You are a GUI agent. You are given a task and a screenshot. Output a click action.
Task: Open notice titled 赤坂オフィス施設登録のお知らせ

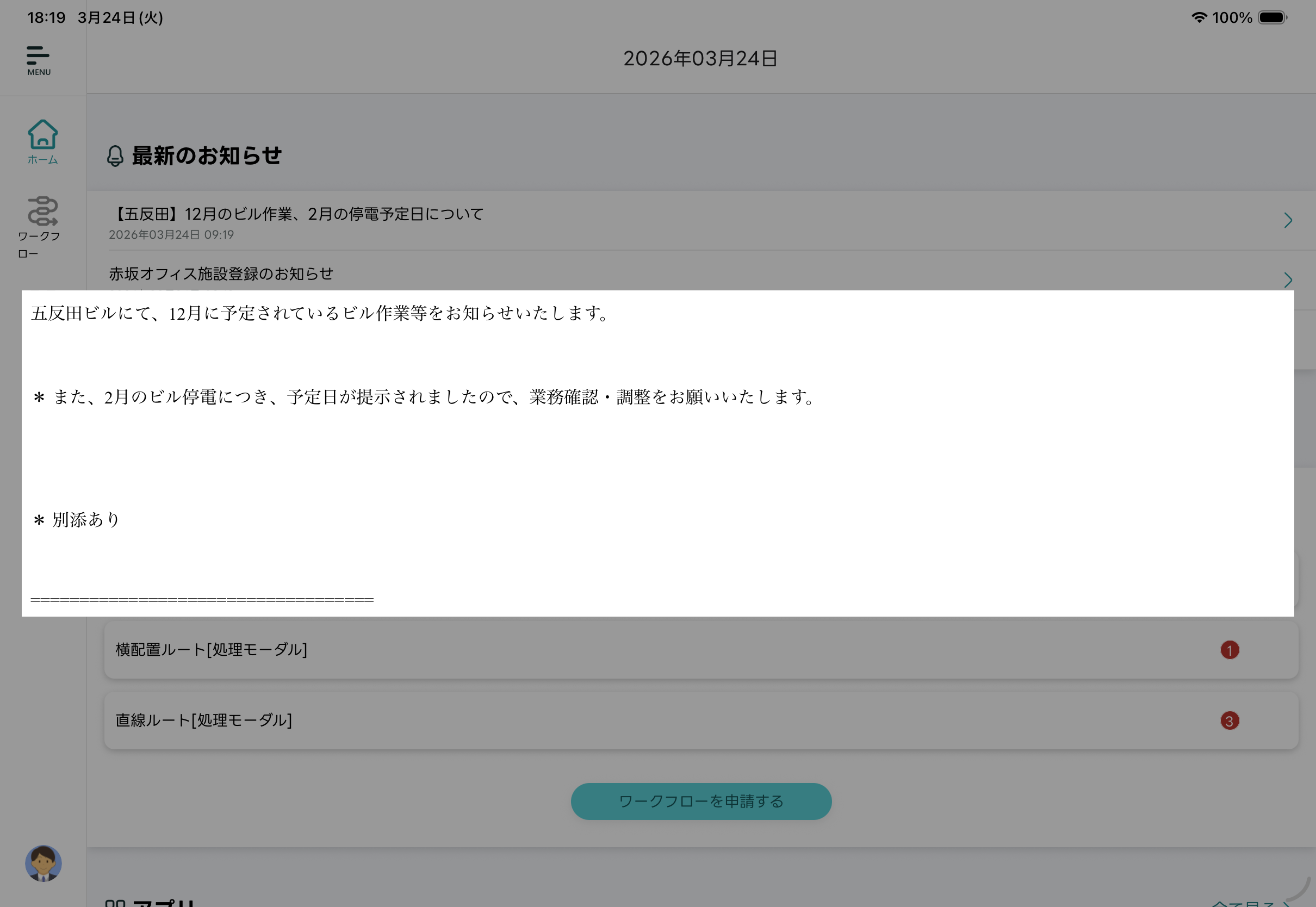coord(221,274)
